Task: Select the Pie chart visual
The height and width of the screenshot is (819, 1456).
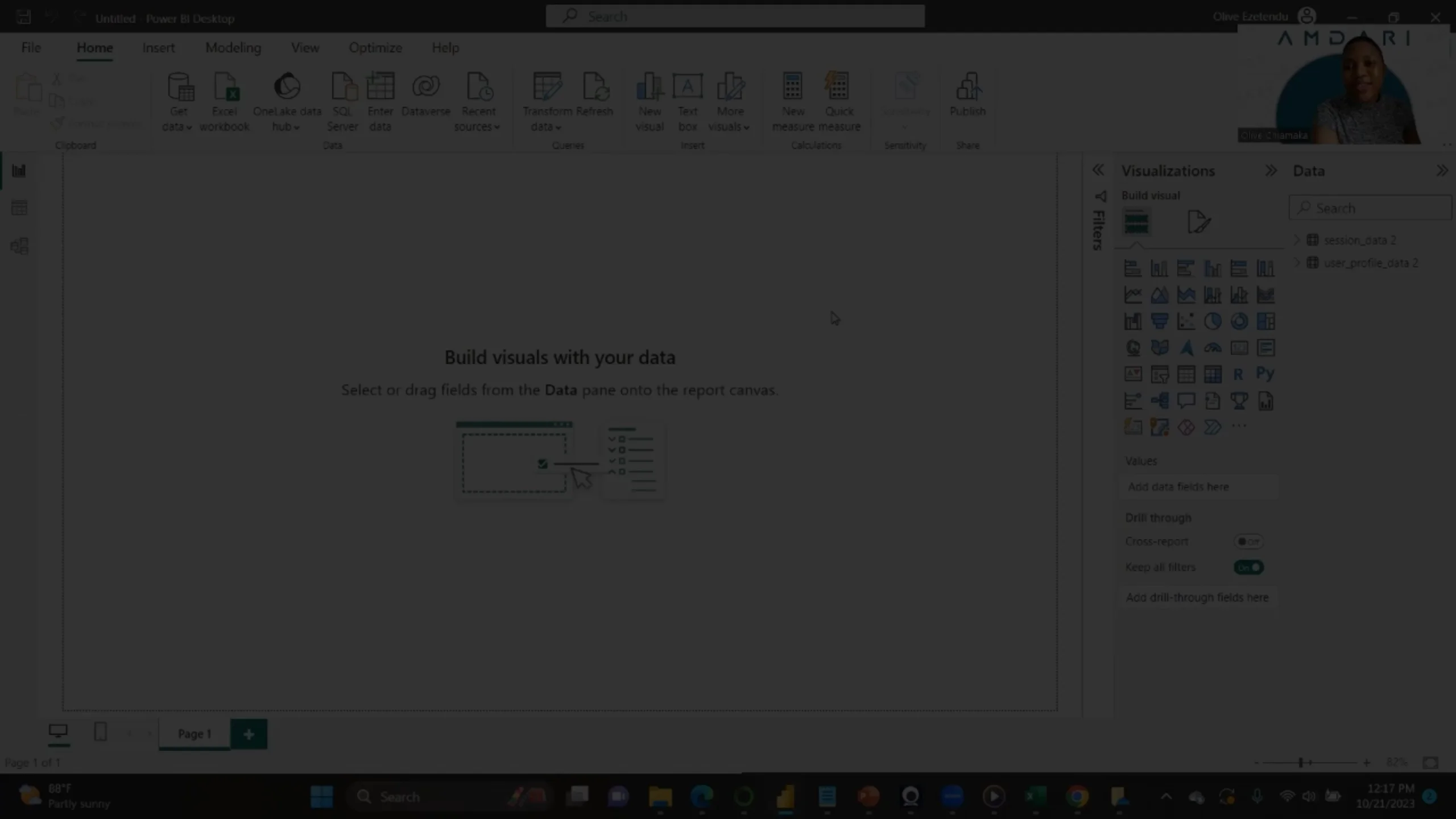Action: pos(1213,321)
